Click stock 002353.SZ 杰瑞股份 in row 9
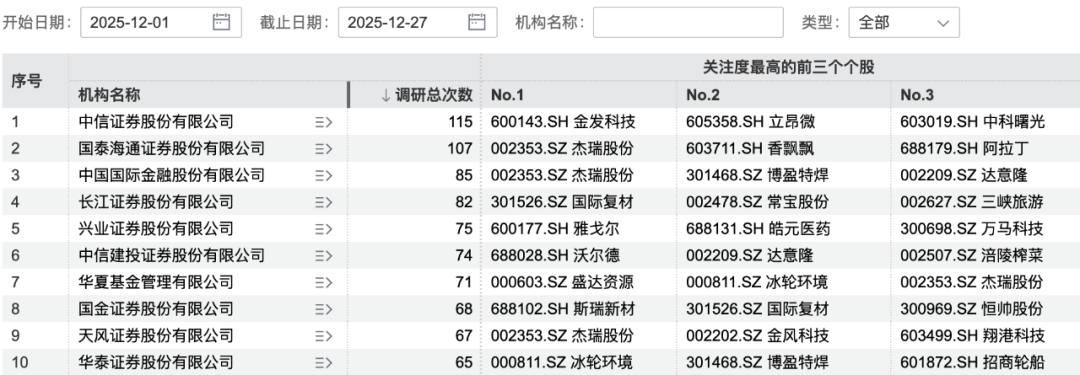 coord(562,336)
